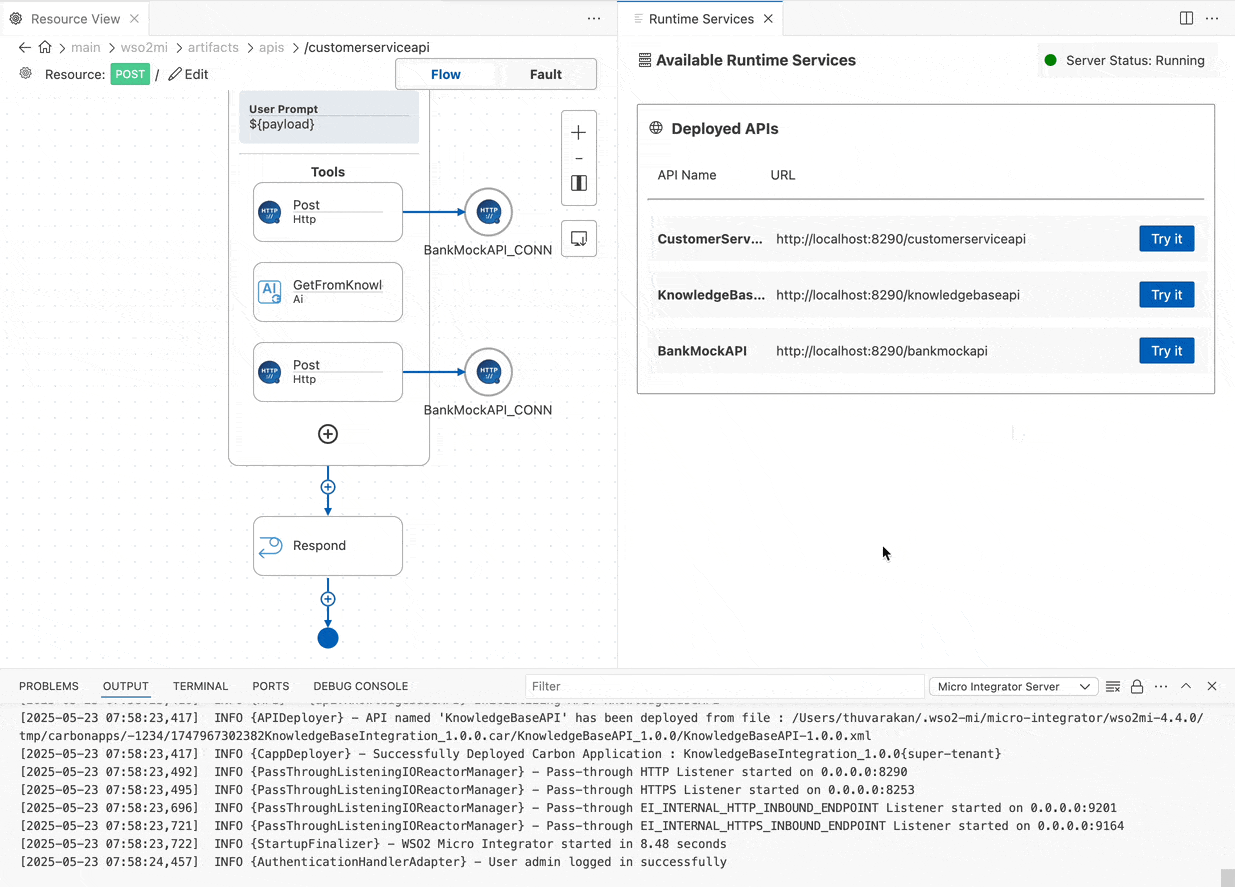The image size is (1235, 887).
Task: Clear the output panel log
Action: [1113, 686]
